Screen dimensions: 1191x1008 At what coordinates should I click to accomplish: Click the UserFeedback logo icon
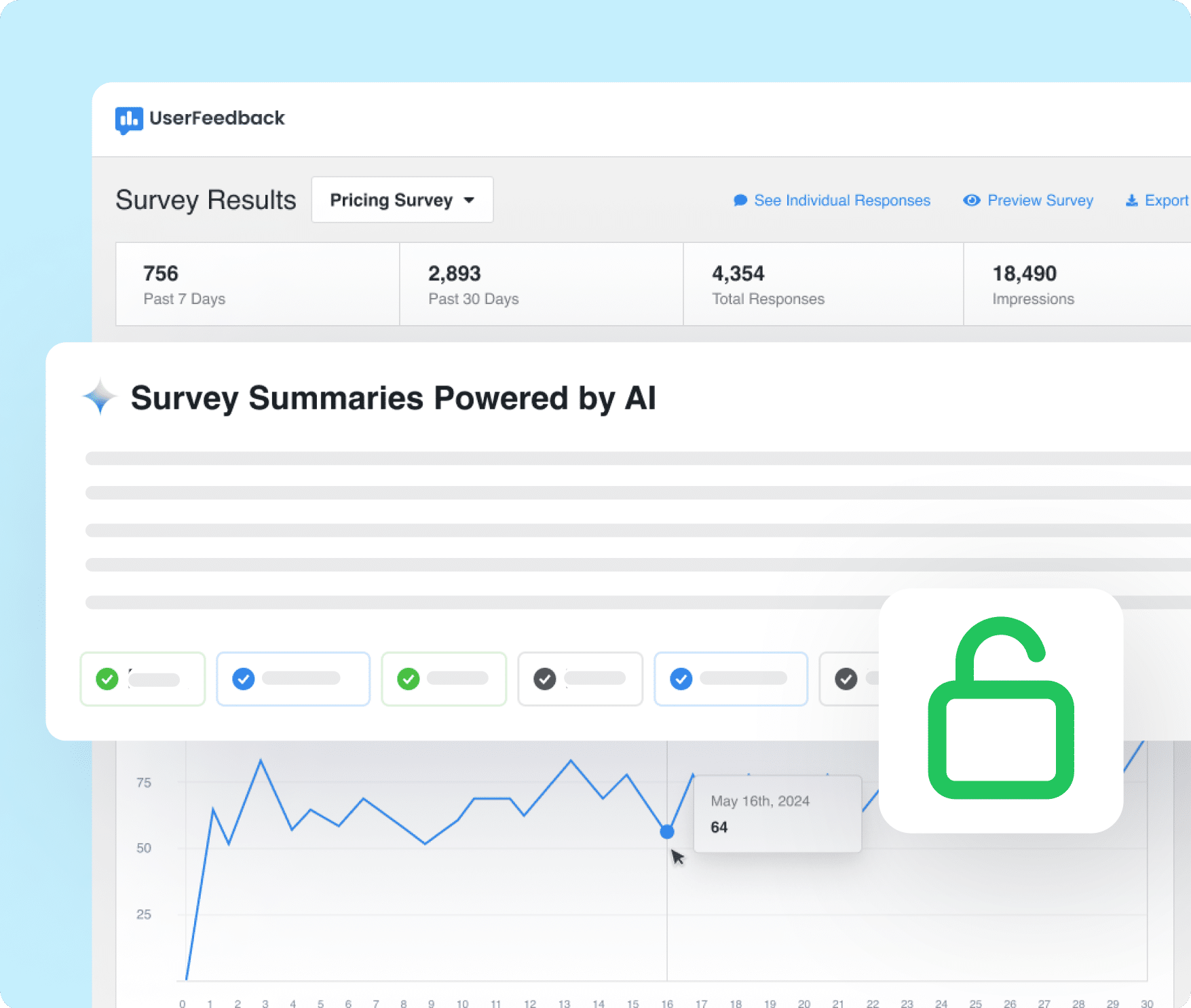tap(129, 120)
